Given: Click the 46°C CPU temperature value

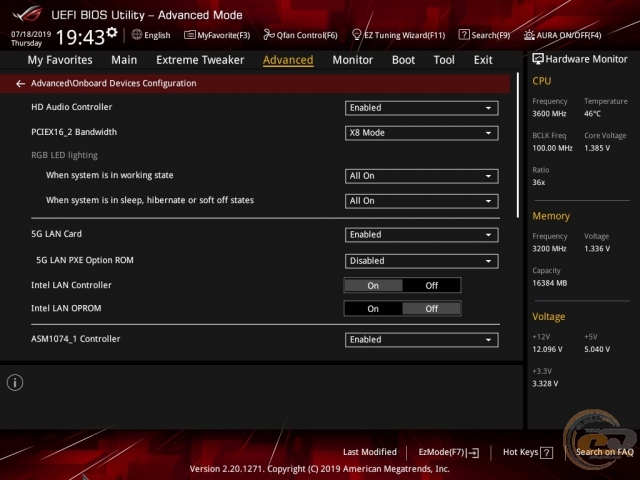Looking at the screenshot, I should (x=592, y=113).
